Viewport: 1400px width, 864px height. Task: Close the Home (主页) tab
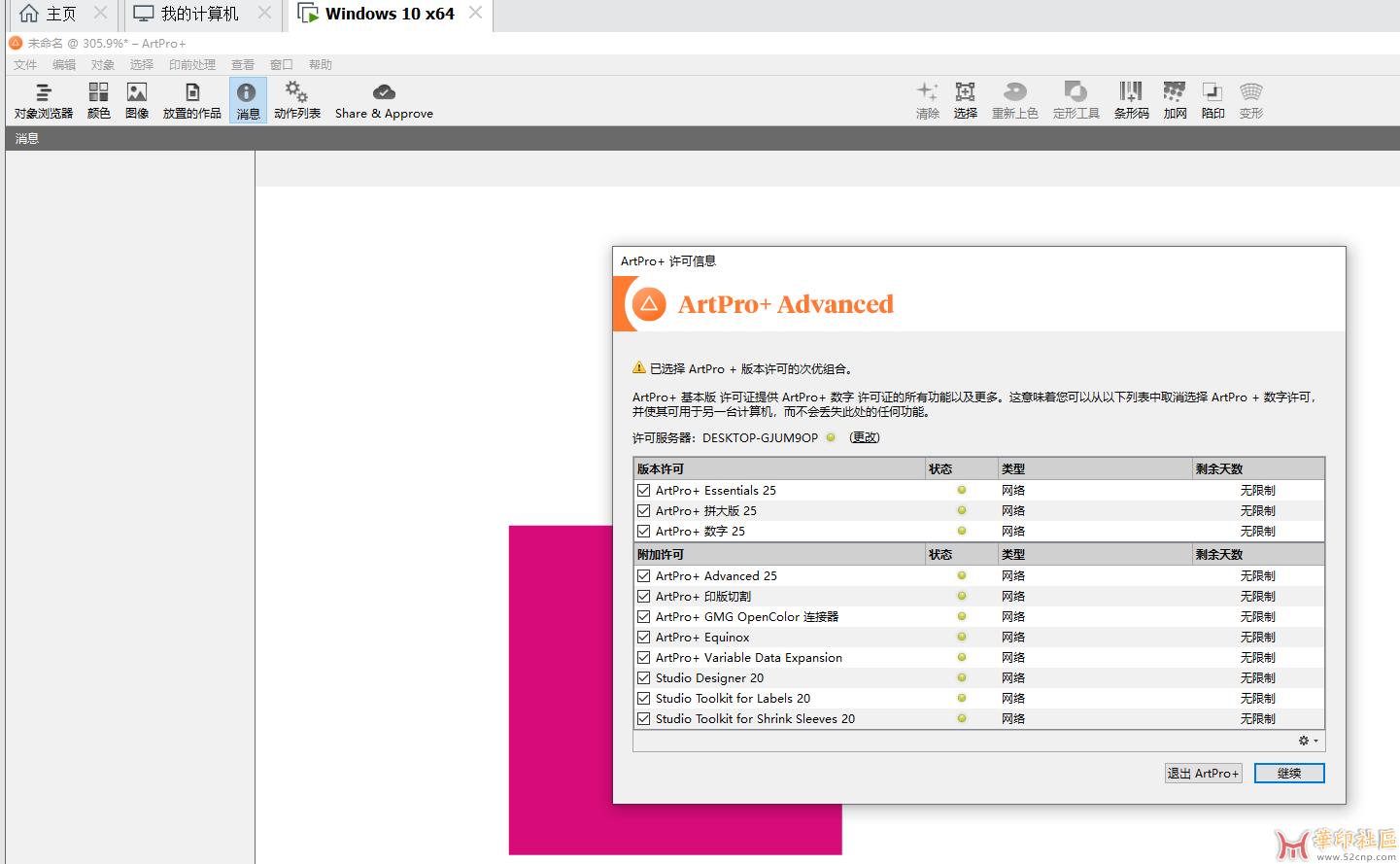pos(100,13)
